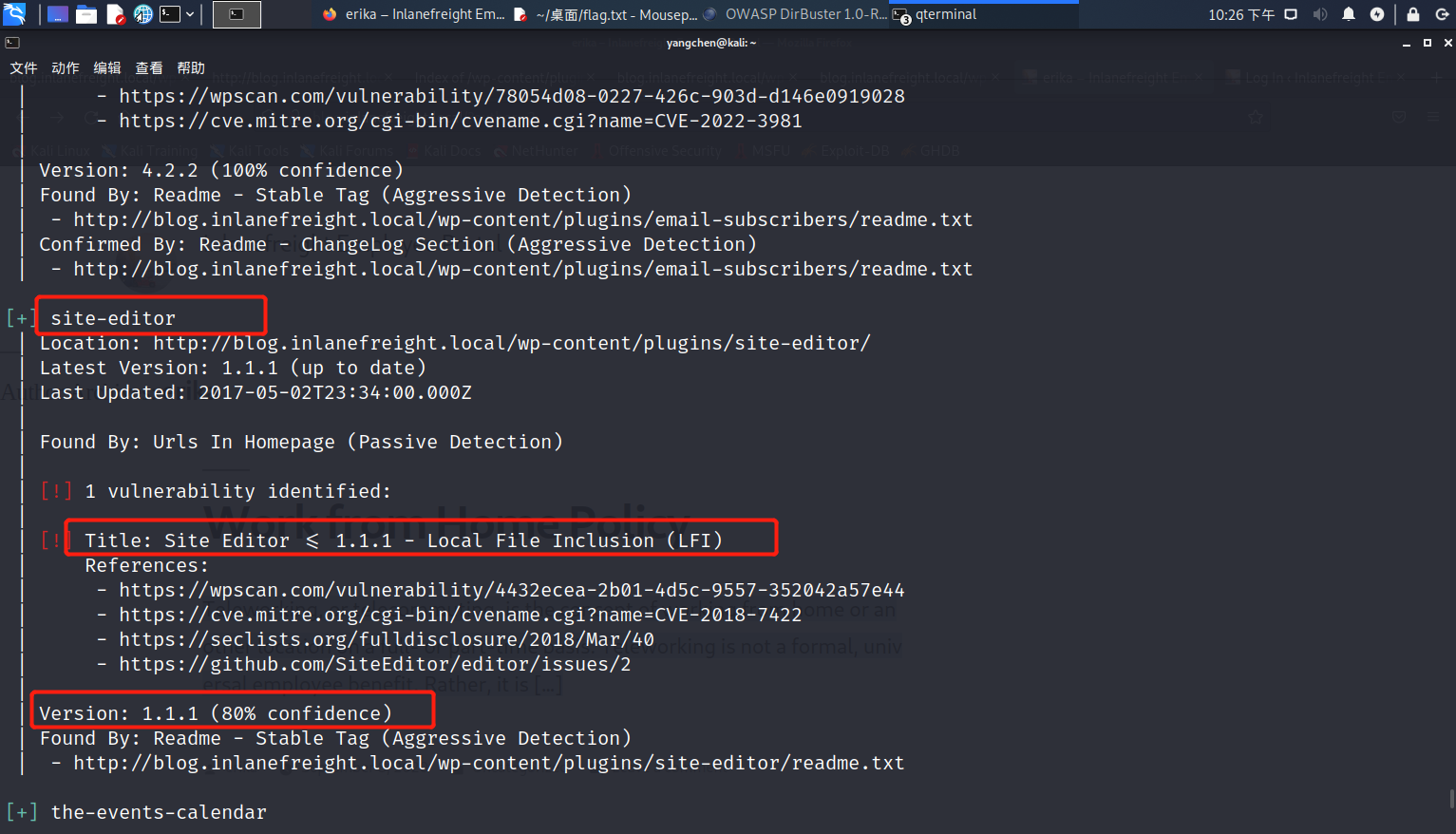
Task: Click the 10:26 clock in panel
Action: click(1241, 14)
